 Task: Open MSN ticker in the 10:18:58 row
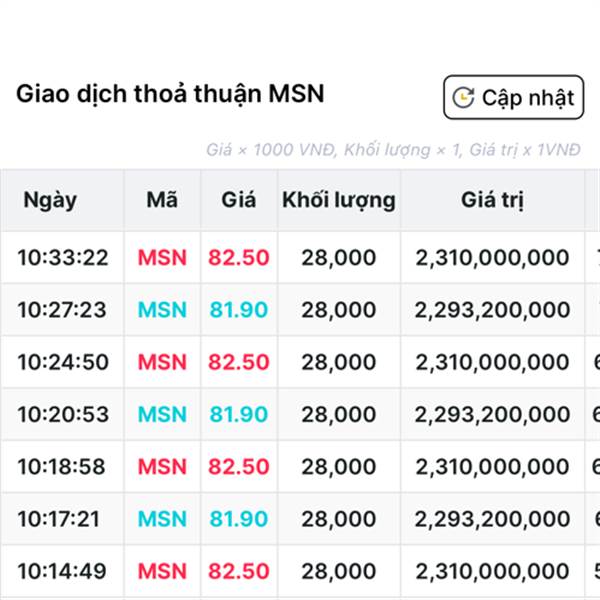tap(162, 466)
